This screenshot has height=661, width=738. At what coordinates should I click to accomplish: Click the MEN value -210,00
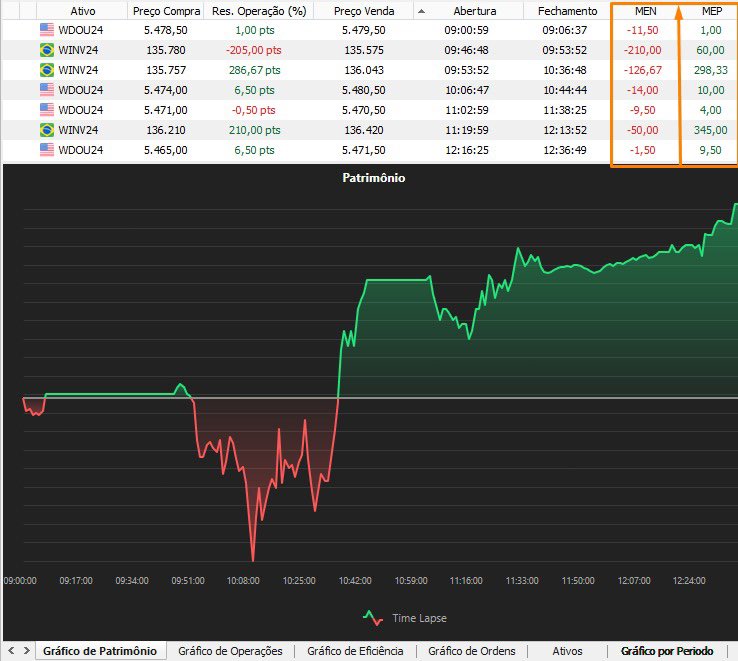642,50
